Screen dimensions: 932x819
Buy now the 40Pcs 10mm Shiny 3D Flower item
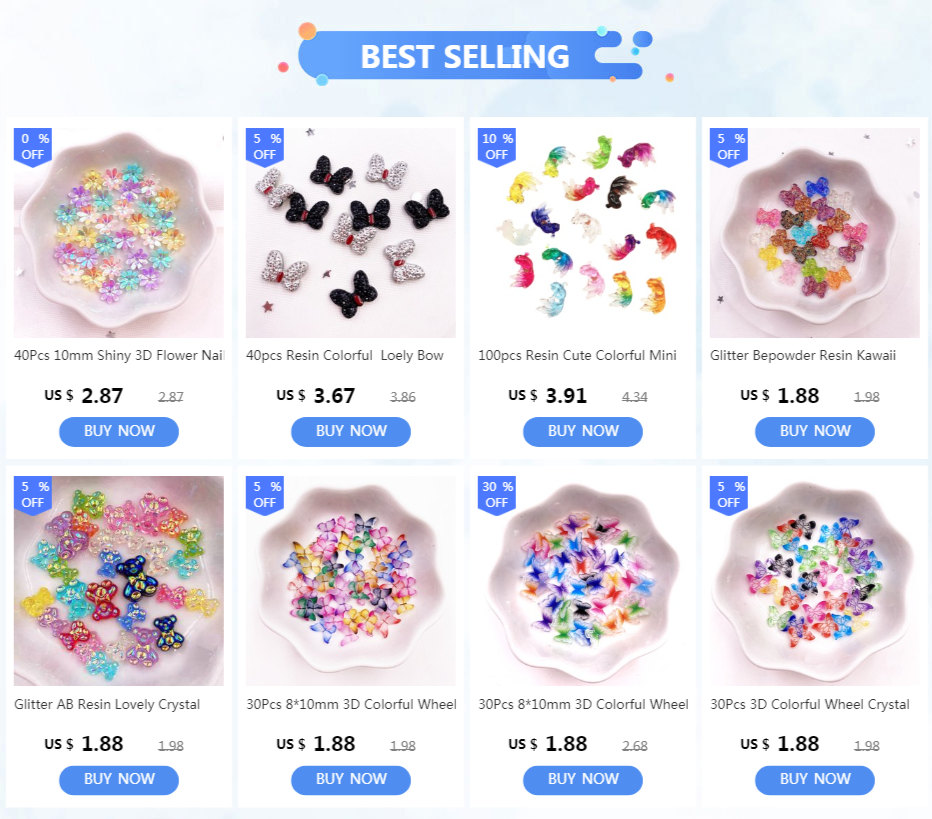click(119, 431)
